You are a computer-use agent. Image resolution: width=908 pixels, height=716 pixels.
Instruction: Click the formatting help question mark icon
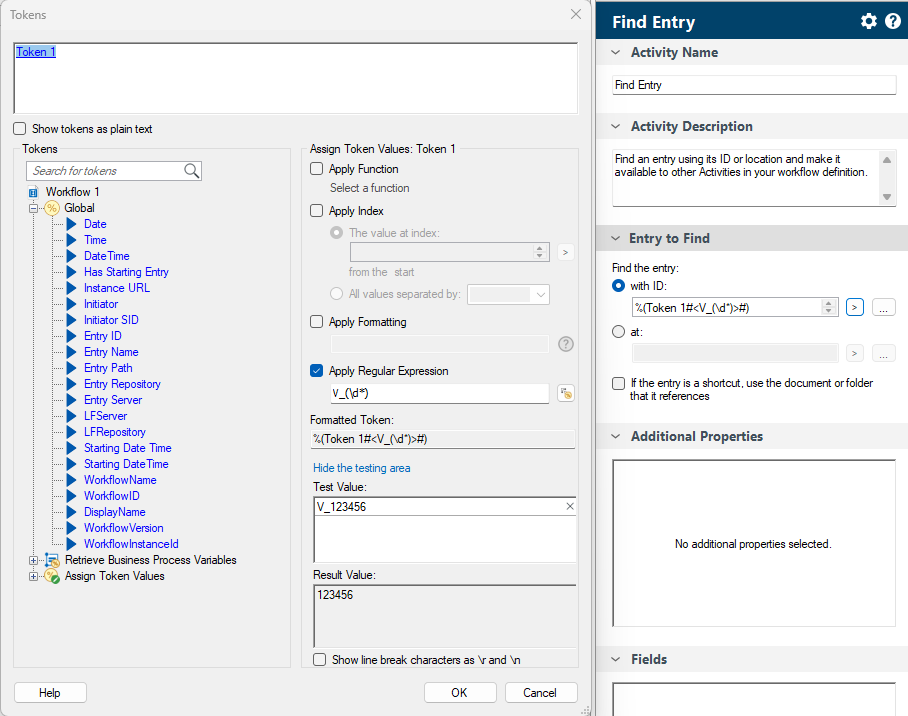coord(565,344)
